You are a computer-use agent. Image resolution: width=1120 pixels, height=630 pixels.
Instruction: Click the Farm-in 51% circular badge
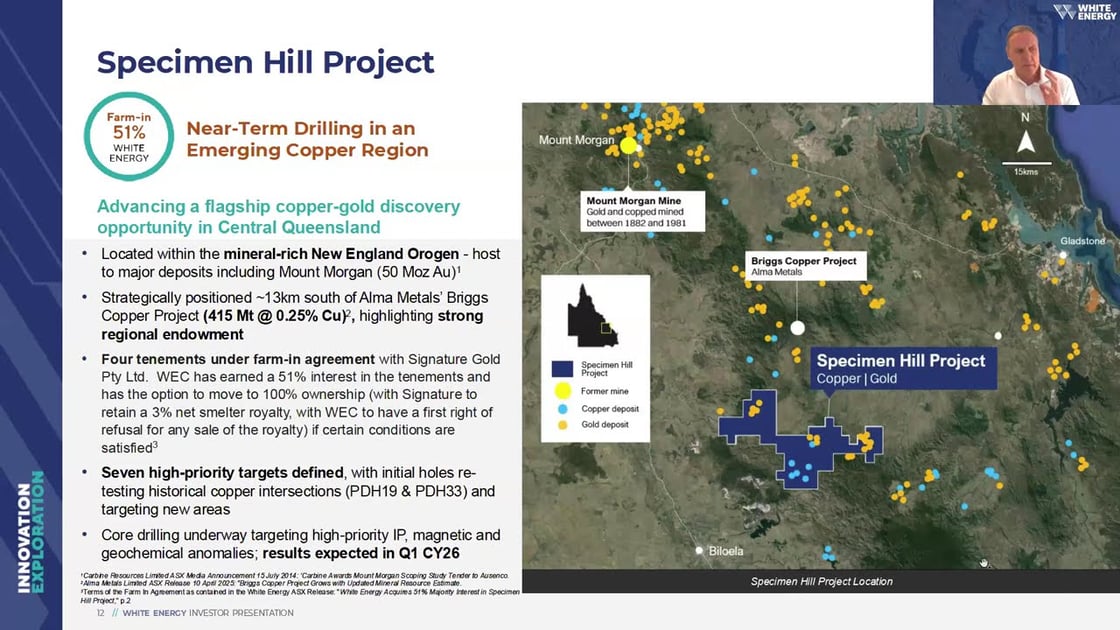128,137
